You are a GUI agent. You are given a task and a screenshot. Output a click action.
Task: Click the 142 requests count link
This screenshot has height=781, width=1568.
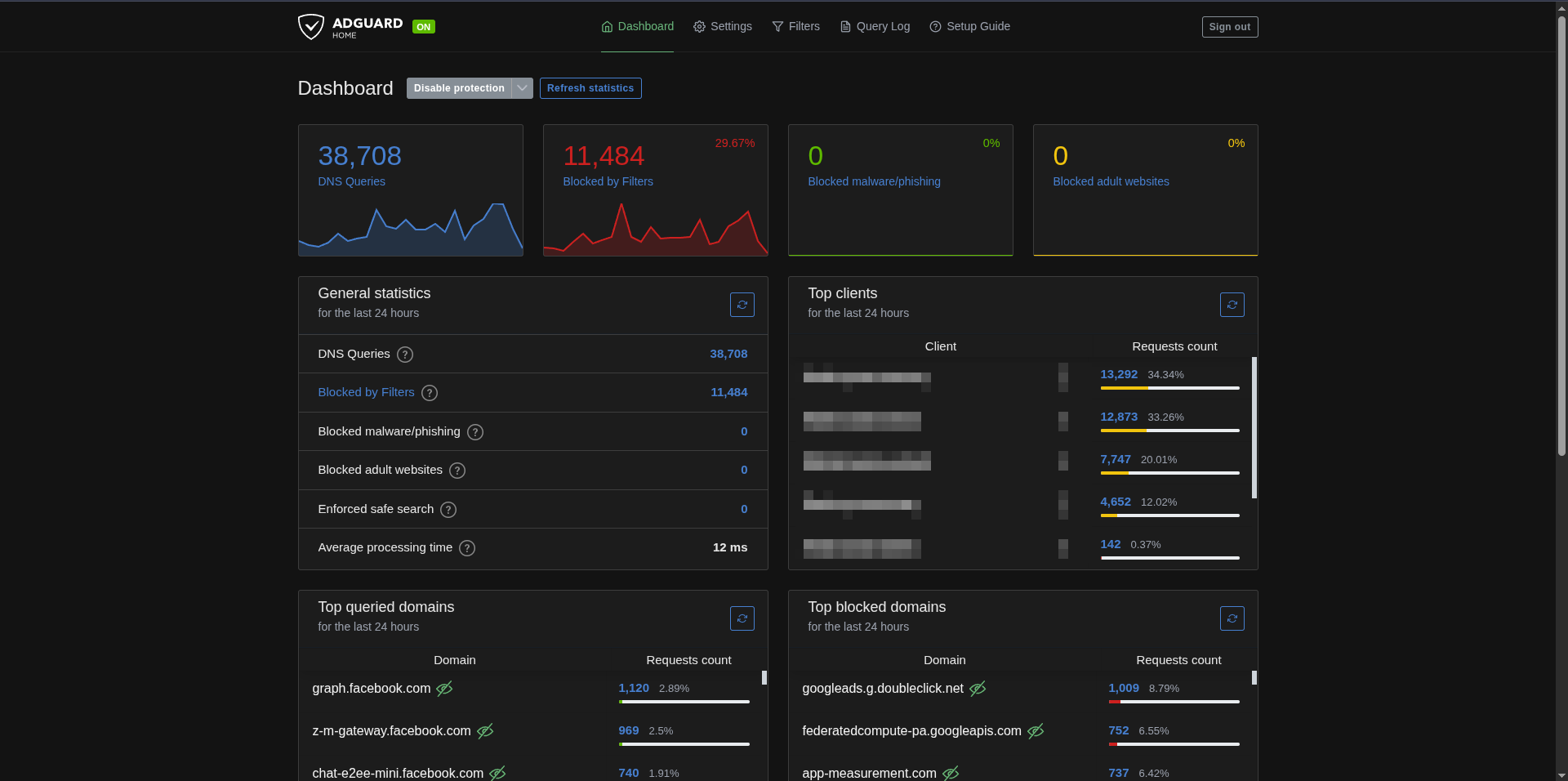pyautogui.click(x=1111, y=544)
